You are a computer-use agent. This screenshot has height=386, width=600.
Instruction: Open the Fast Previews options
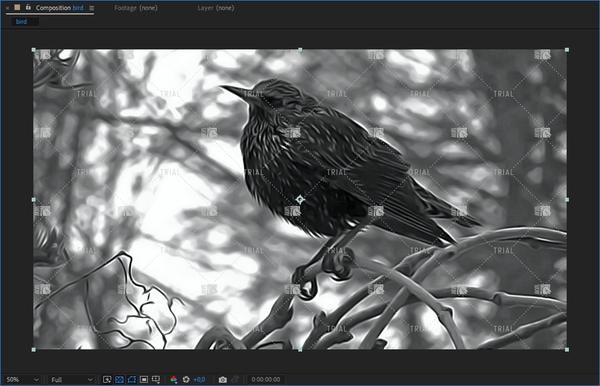107,379
